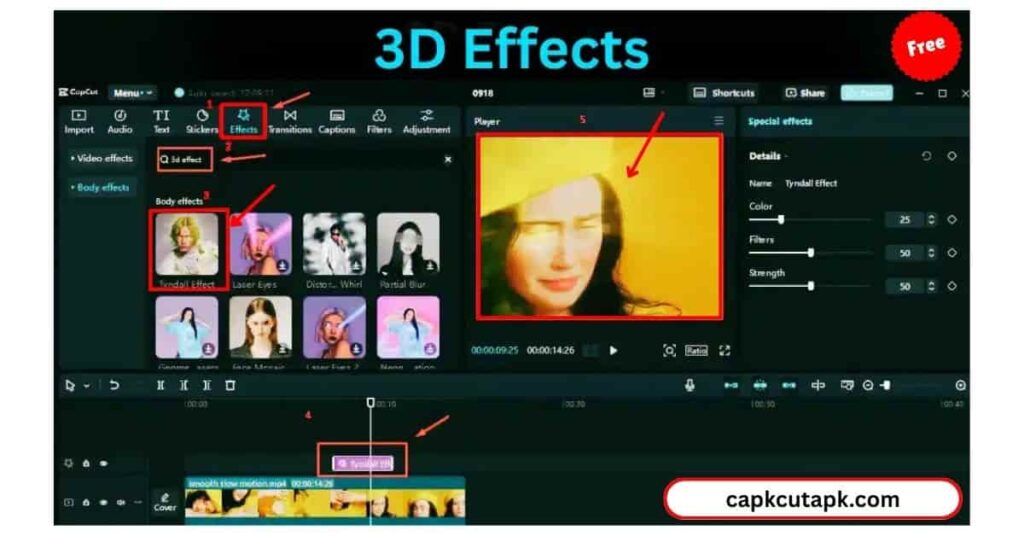Image resolution: width=1024 pixels, height=536 pixels.
Task: Open the Stickers tab
Action: point(202,122)
